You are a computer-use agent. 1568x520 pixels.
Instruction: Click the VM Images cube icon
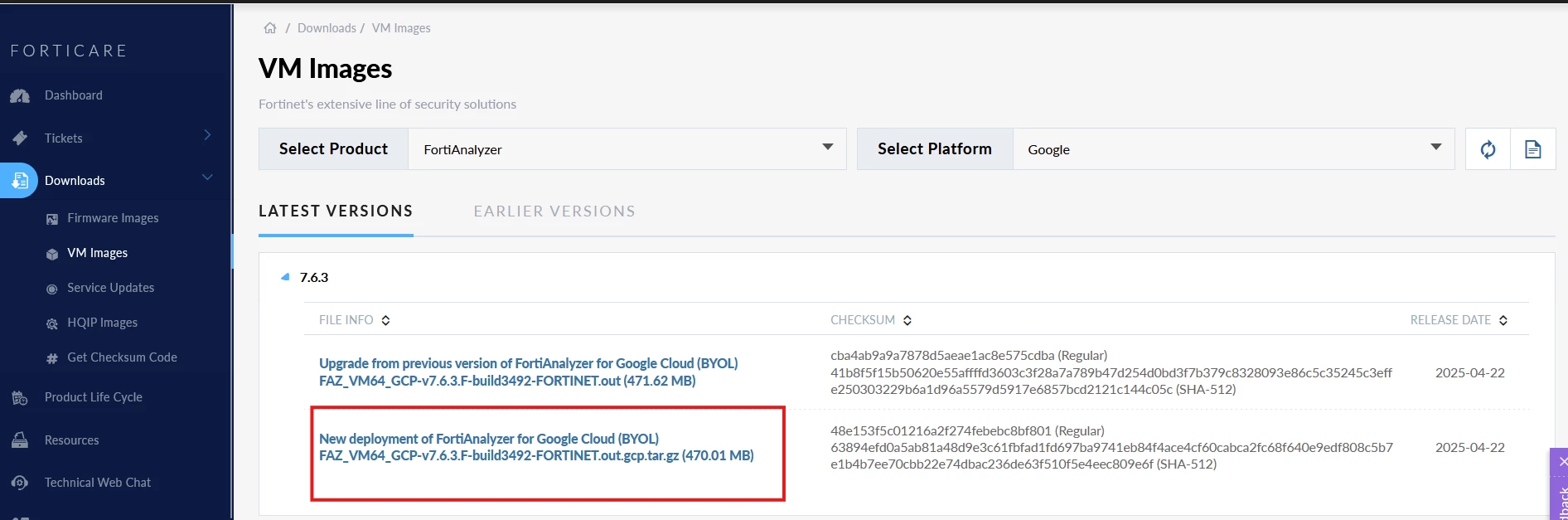tap(51, 254)
